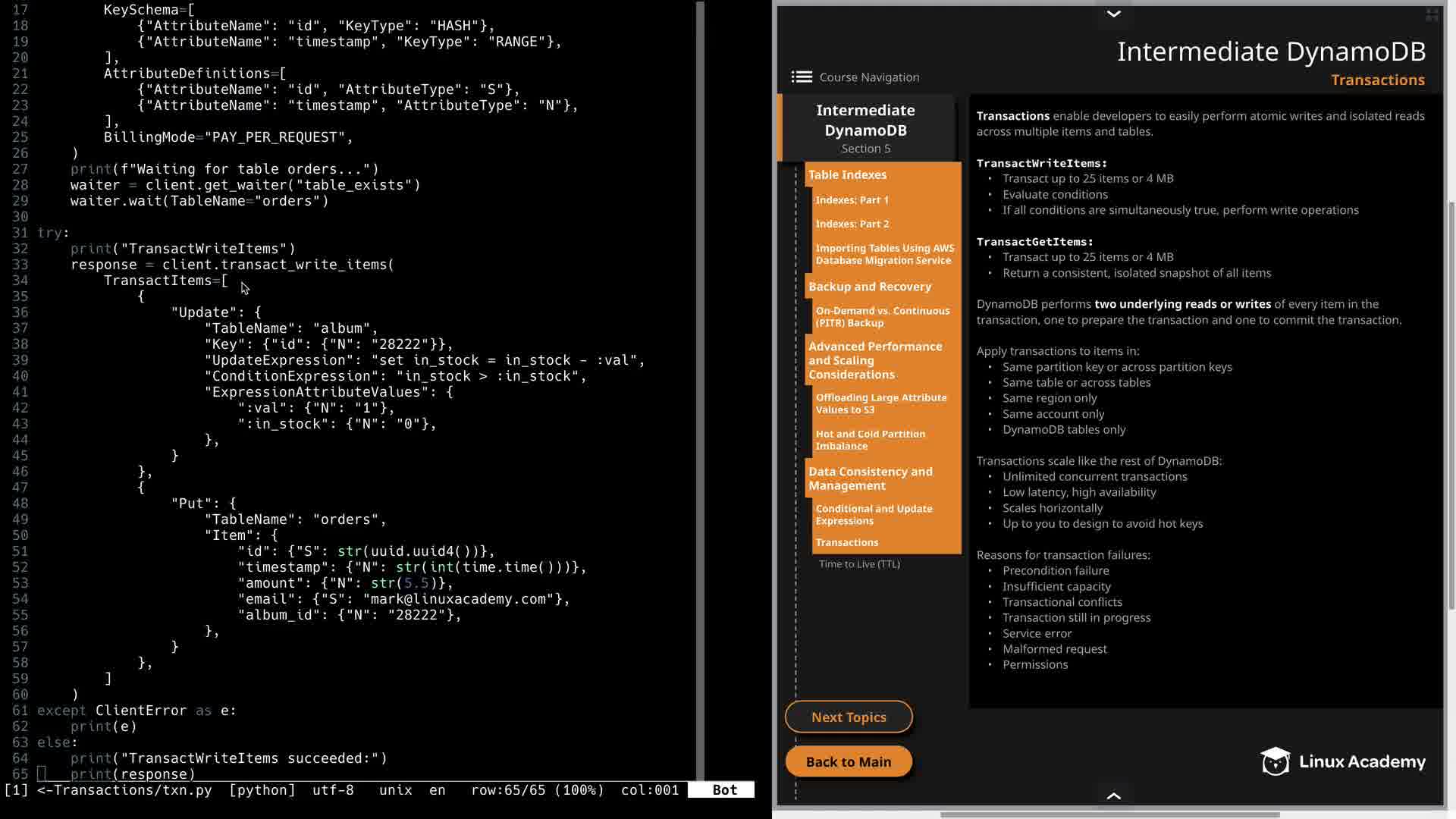Click the Intermediate DynamoDB Section 5 header
The height and width of the screenshot is (819, 1456).
[865, 128]
